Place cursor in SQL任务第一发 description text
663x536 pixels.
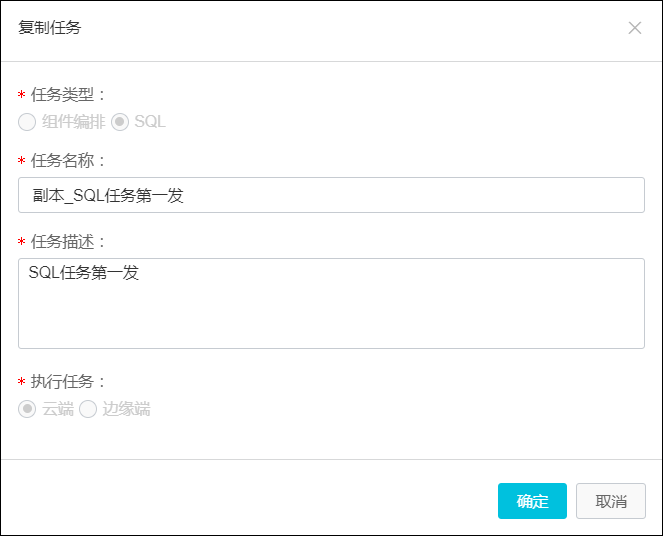click(x=84, y=273)
